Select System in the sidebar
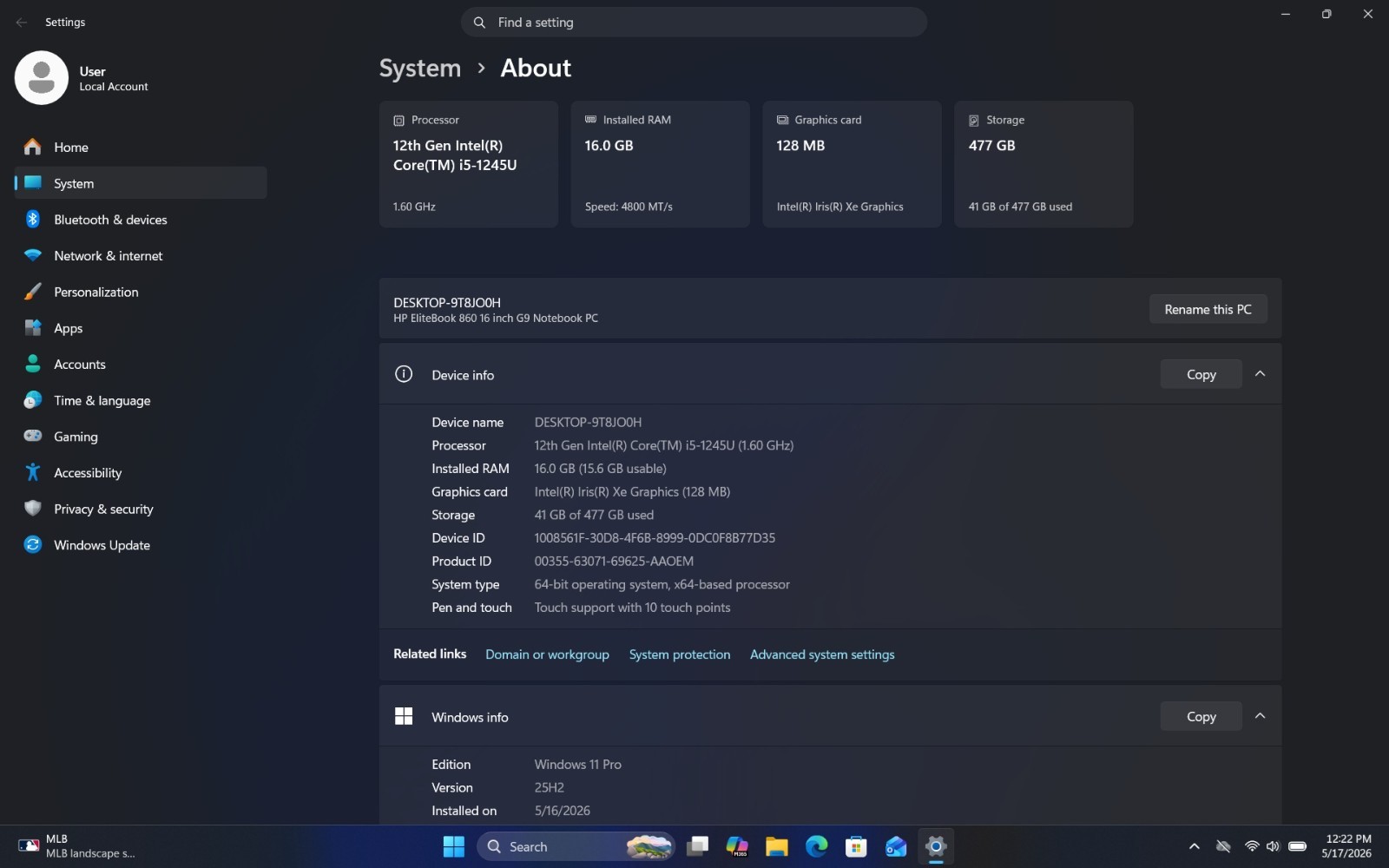The height and width of the screenshot is (868, 1389). [x=141, y=183]
